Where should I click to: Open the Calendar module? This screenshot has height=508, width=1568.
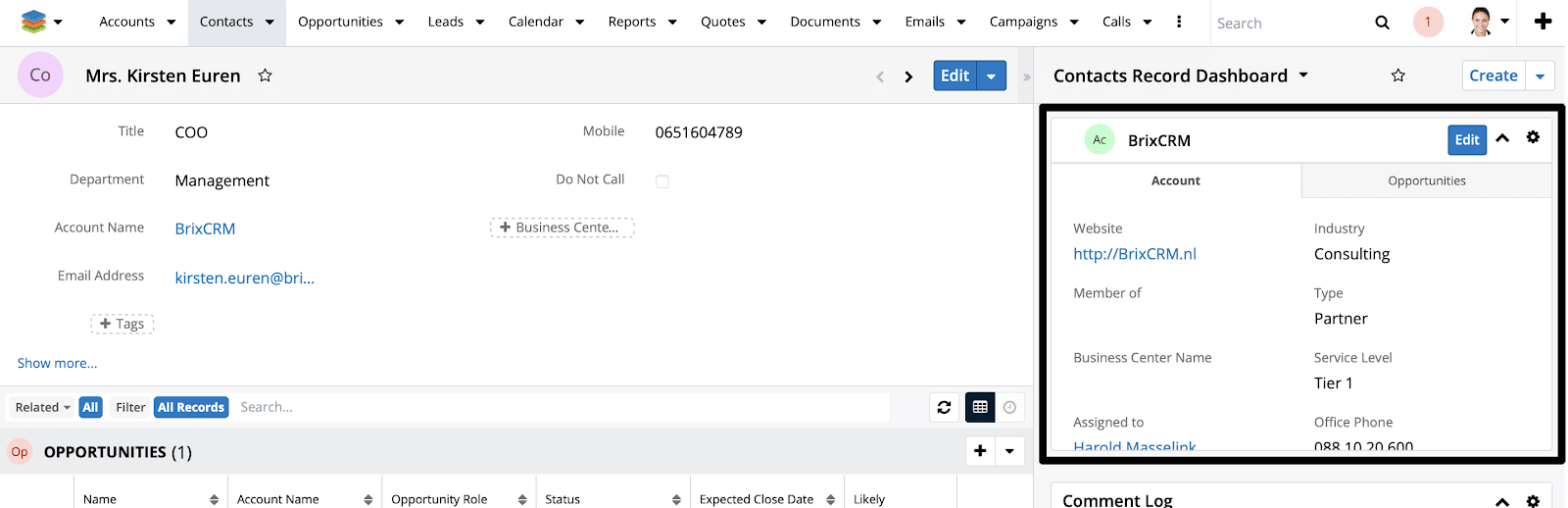coord(536,22)
